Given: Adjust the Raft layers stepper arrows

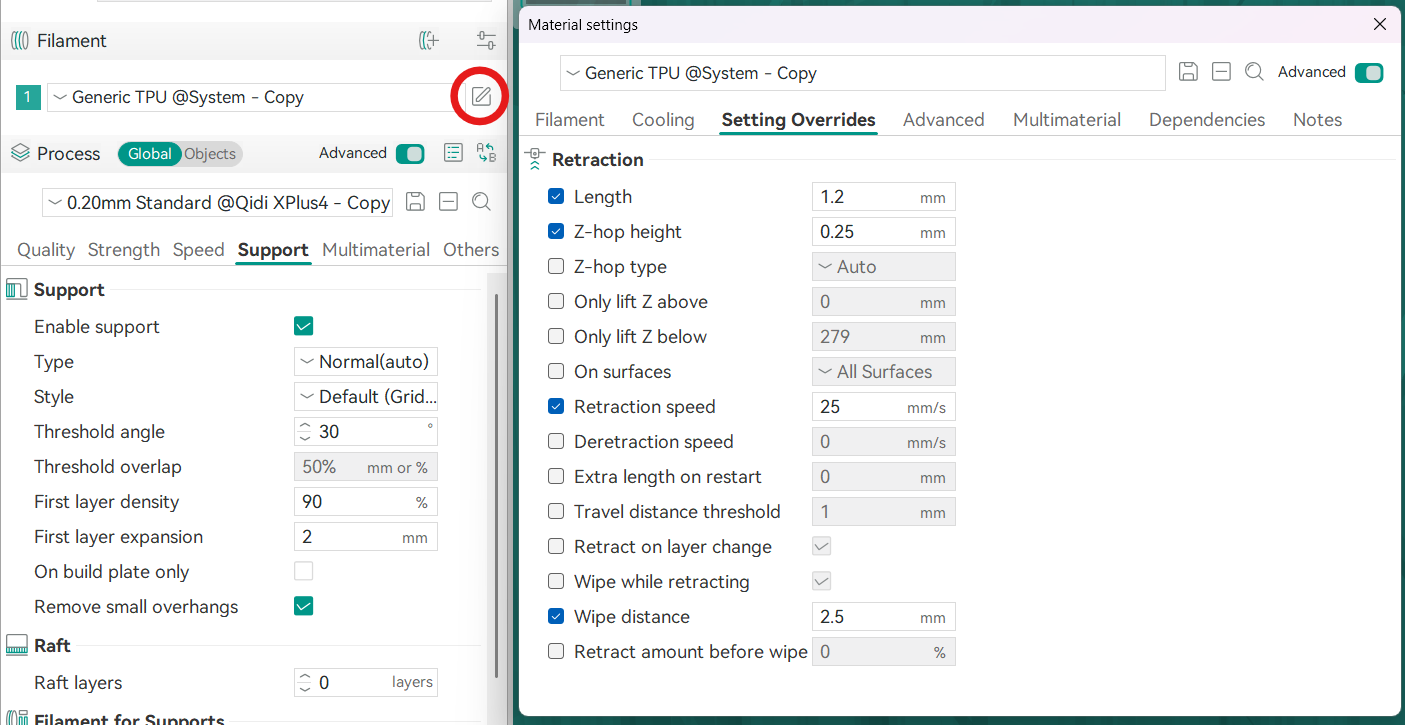Looking at the screenshot, I should [x=306, y=683].
